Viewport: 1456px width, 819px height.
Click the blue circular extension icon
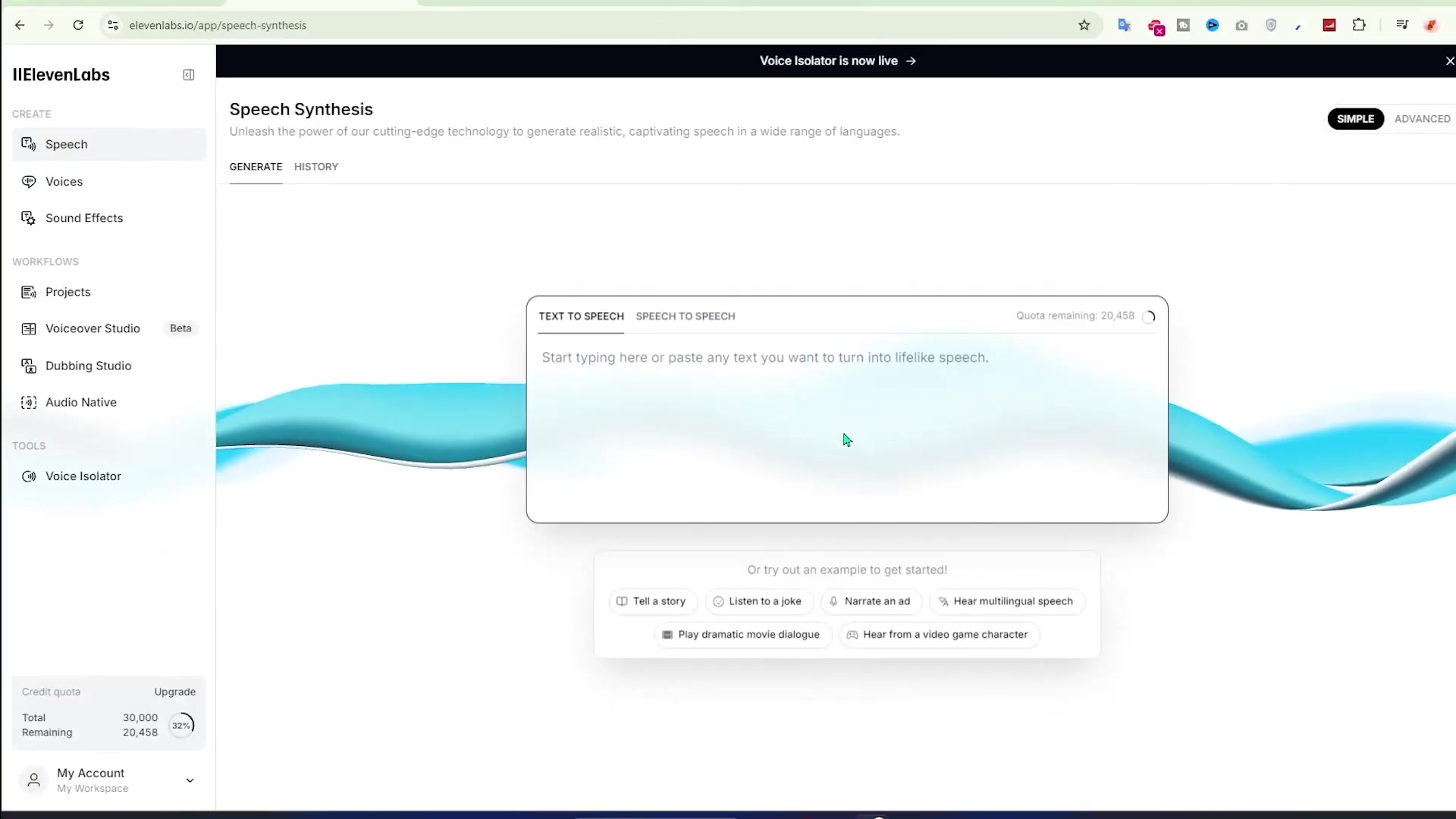(x=1213, y=25)
